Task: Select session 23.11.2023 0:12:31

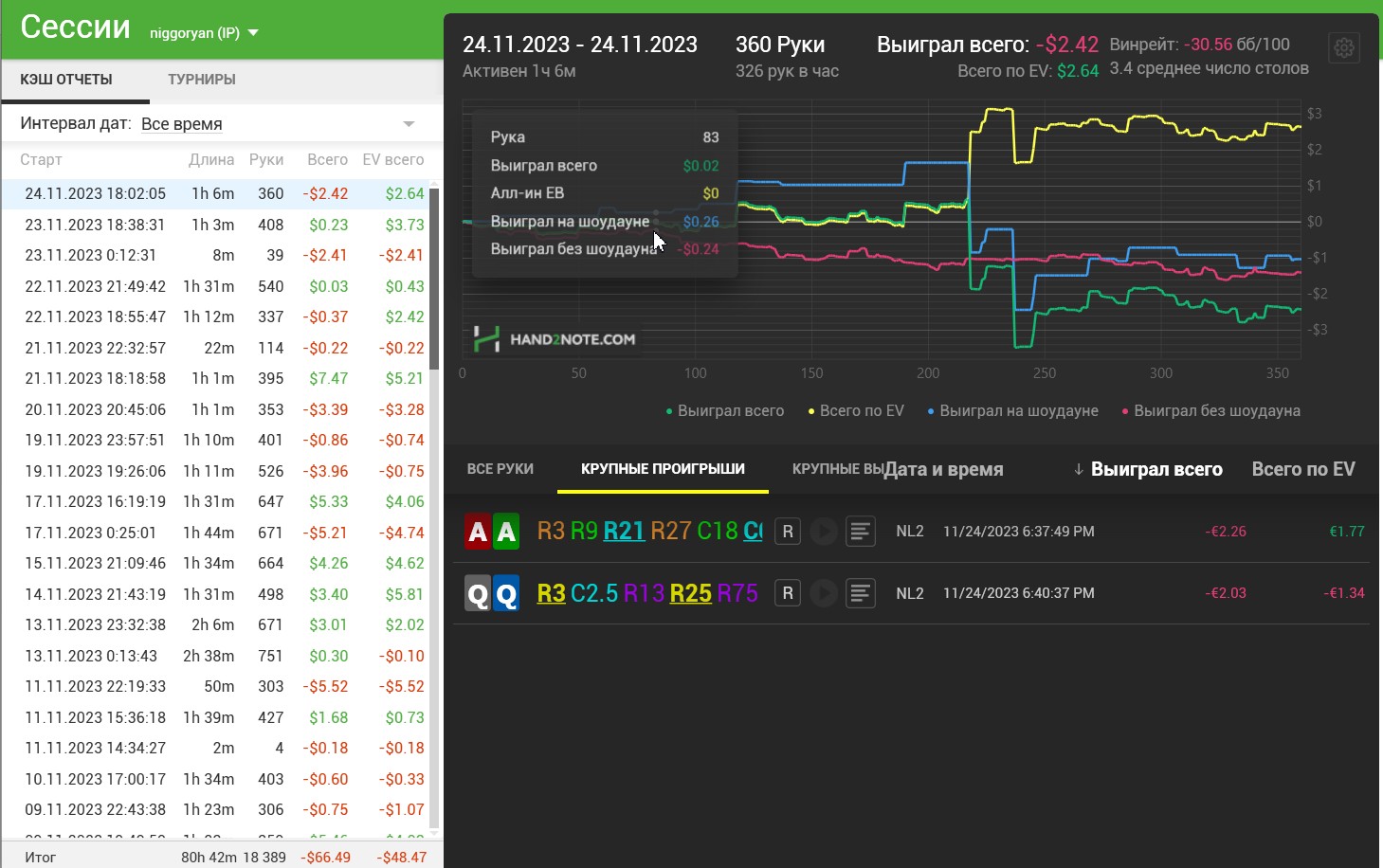Action: click(216, 255)
